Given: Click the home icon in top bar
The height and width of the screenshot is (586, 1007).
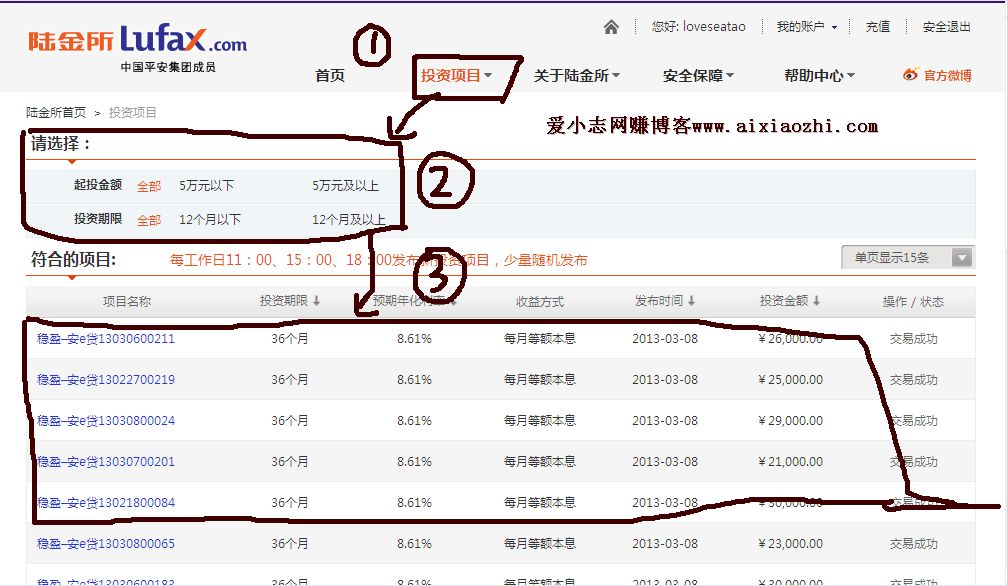Looking at the screenshot, I should [611, 27].
